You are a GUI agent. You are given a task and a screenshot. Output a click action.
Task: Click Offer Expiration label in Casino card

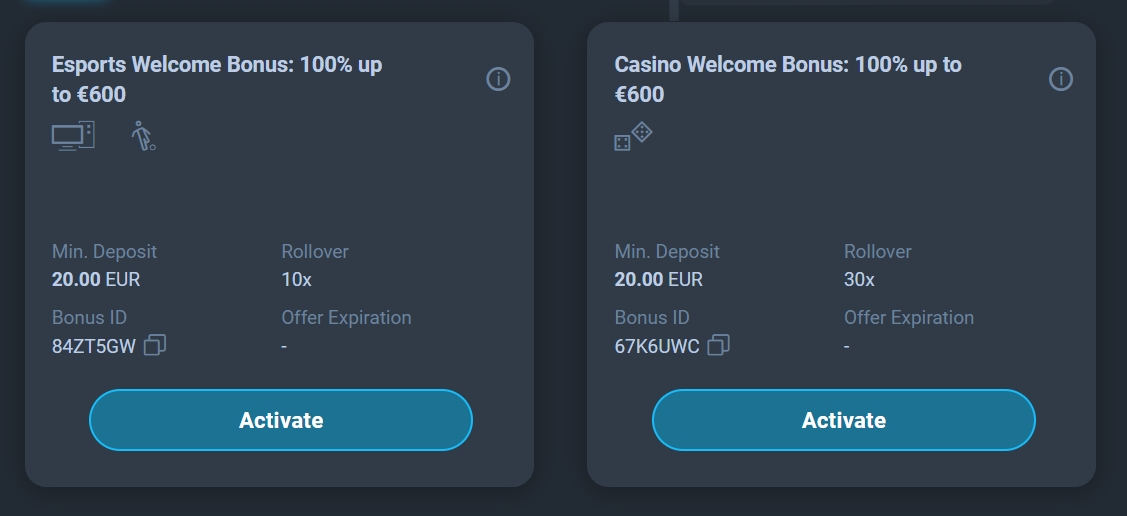909,317
